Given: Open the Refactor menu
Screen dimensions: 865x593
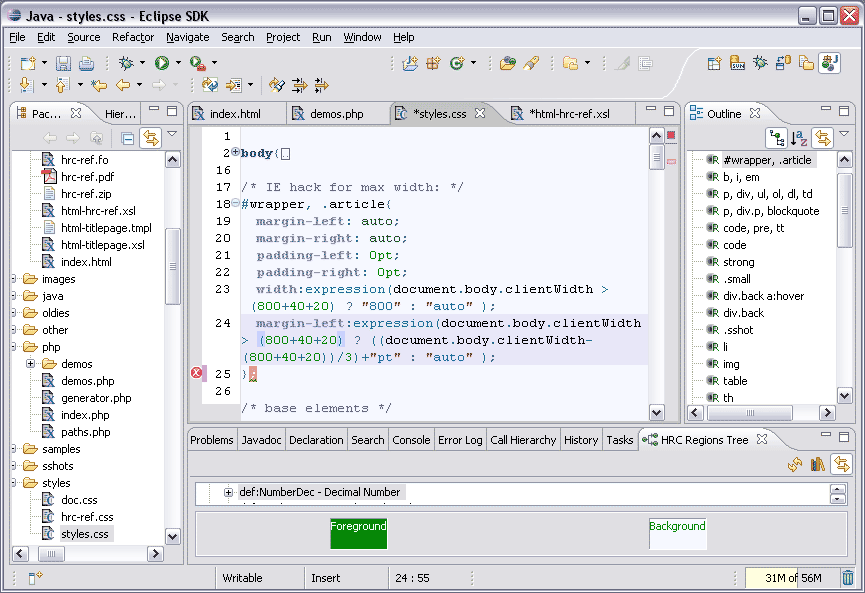Looking at the screenshot, I should tap(133, 37).
